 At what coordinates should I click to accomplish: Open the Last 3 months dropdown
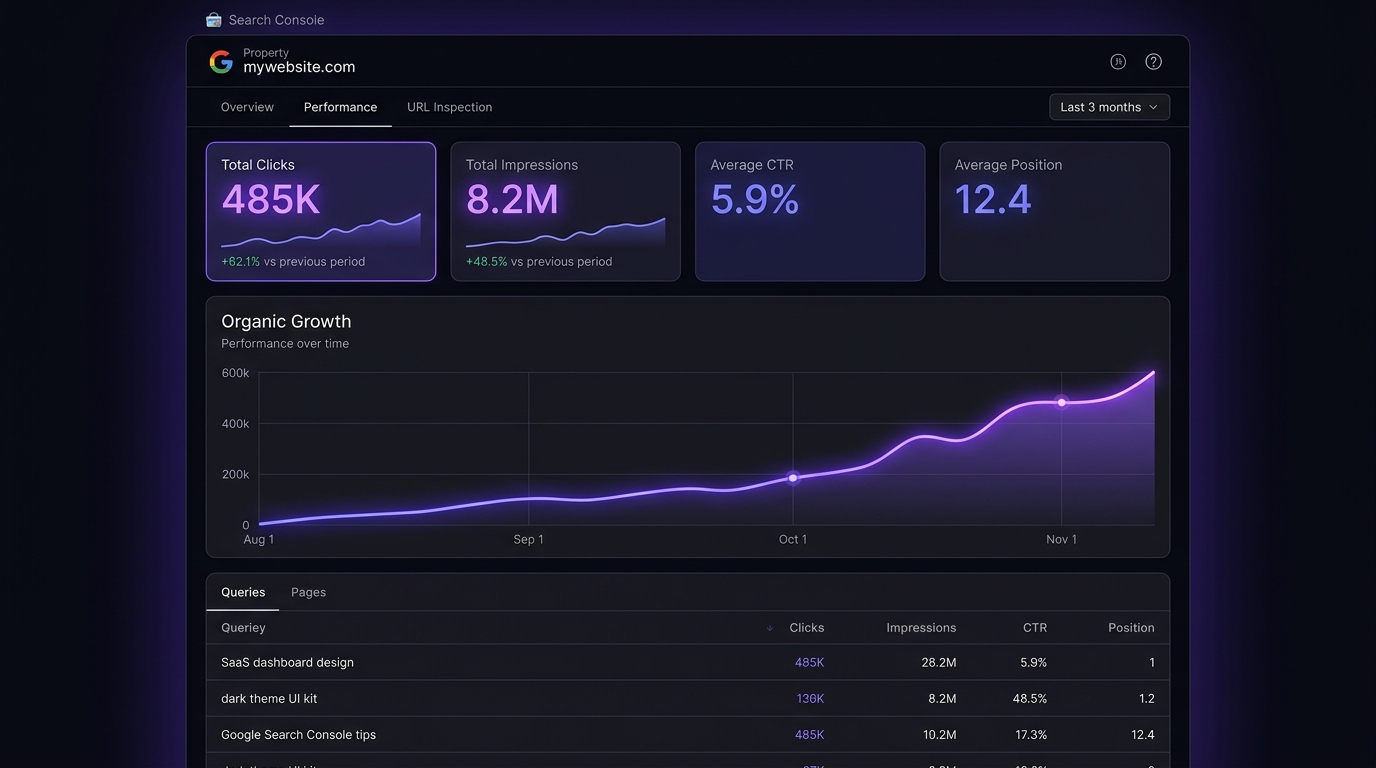click(x=1109, y=107)
